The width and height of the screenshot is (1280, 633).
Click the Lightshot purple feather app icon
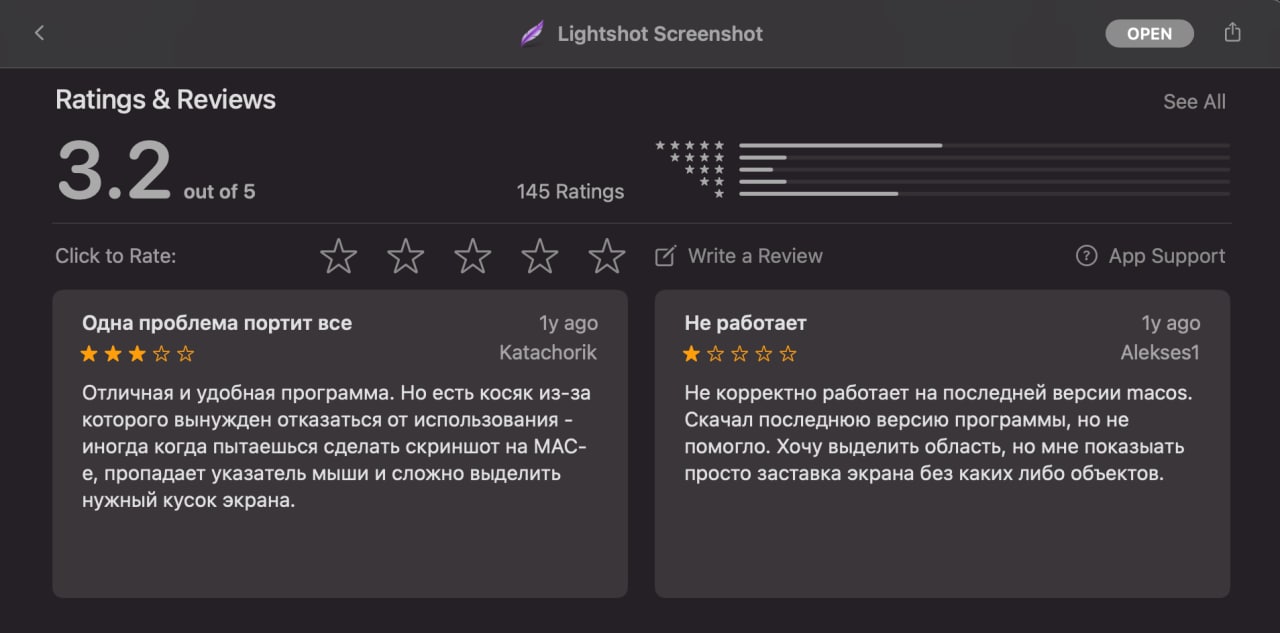click(x=533, y=34)
